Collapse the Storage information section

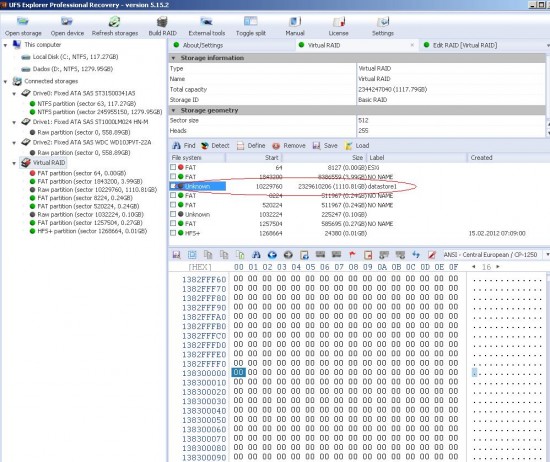(x=173, y=58)
